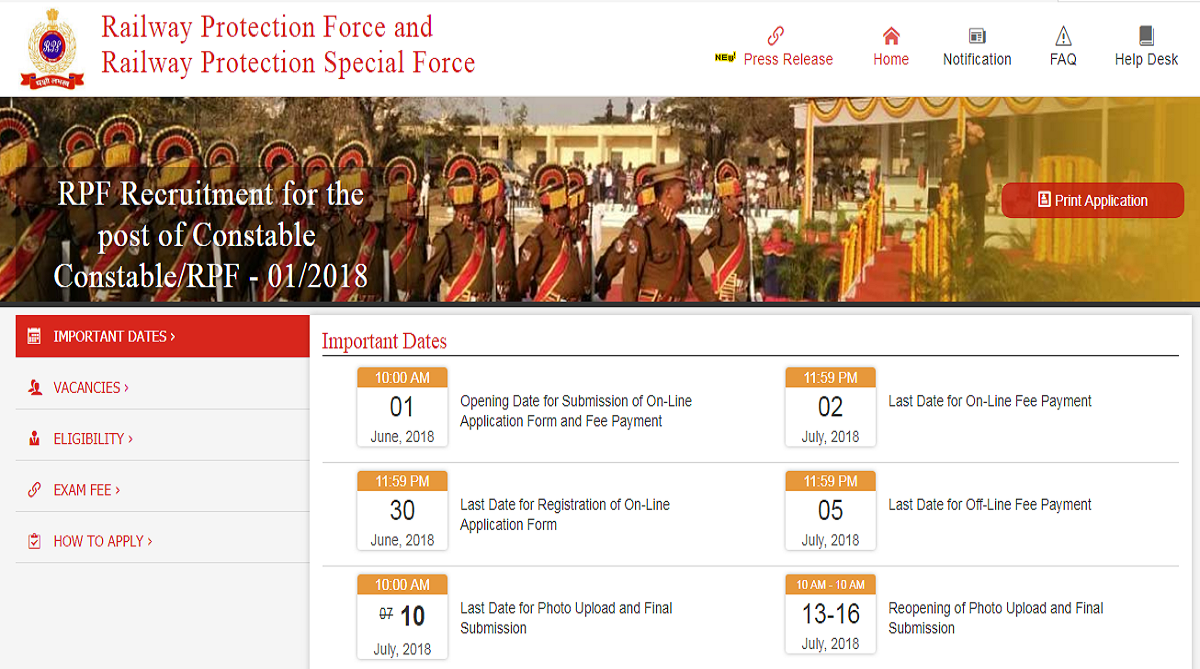Image resolution: width=1200 pixels, height=669 pixels.
Task: Click the 13-16 July, 2018 date card
Action: click(830, 614)
